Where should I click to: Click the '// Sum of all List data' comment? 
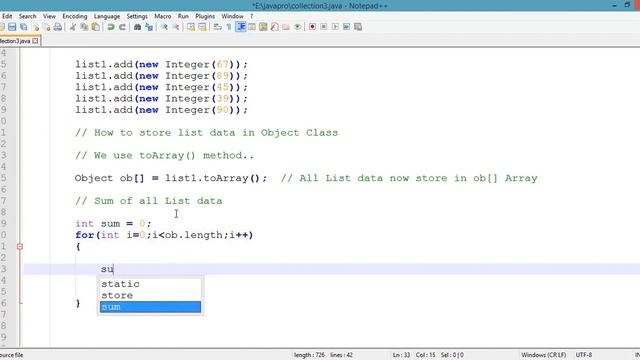[x=149, y=201]
